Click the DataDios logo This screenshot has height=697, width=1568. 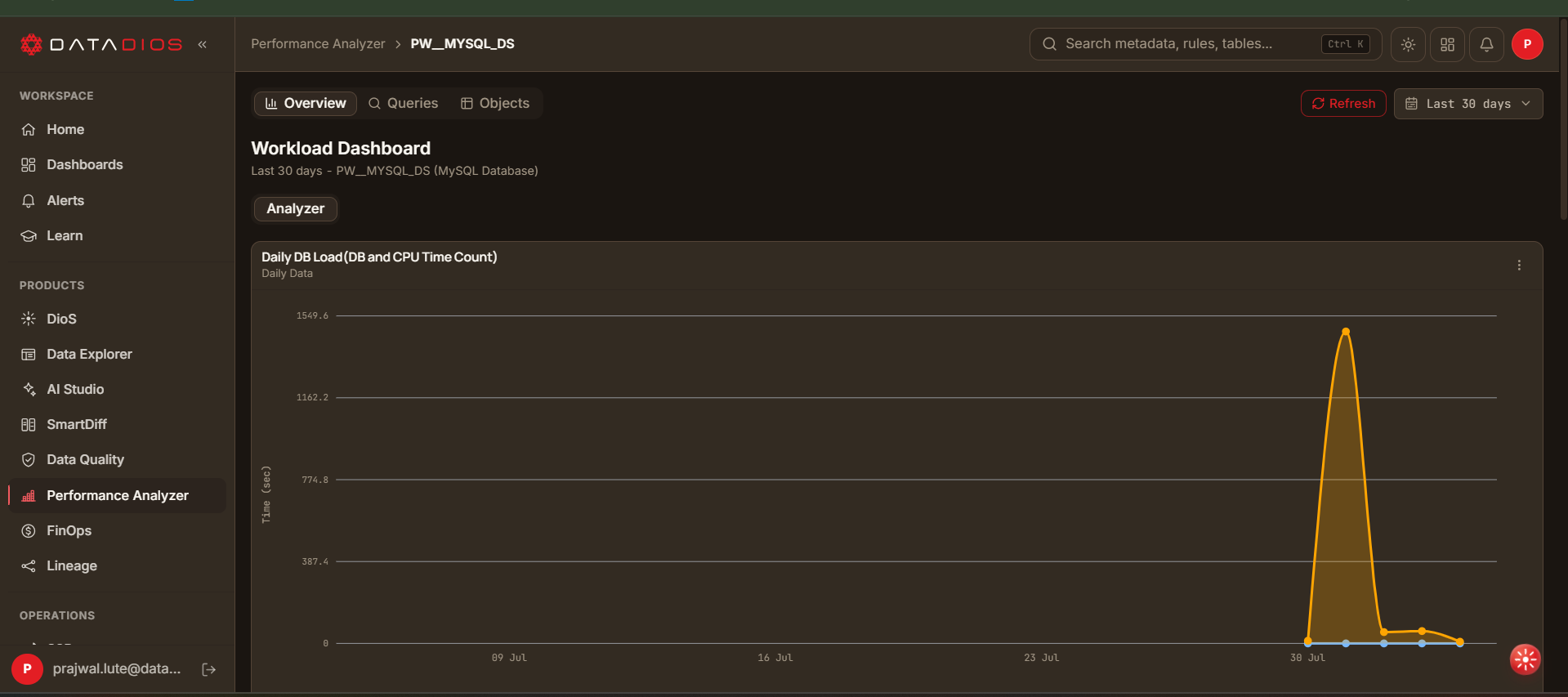coord(101,44)
